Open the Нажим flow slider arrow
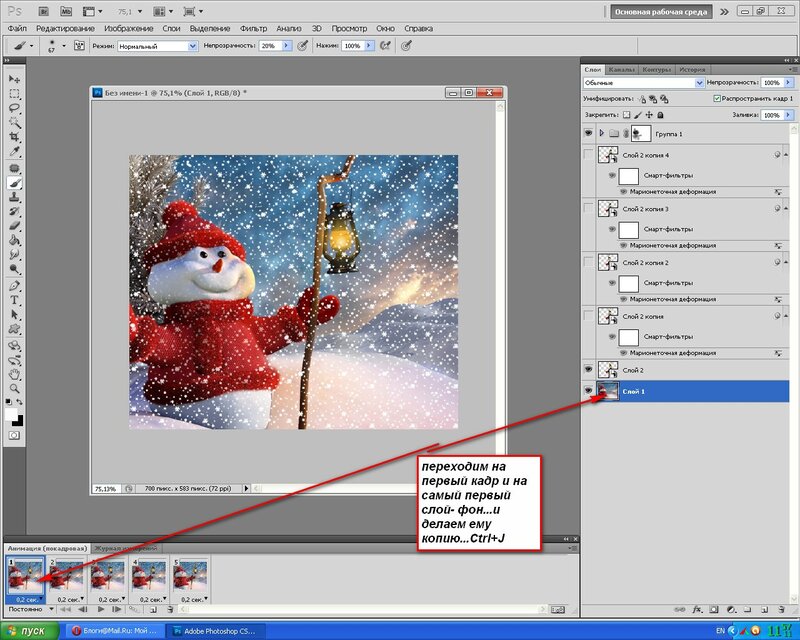The width and height of the screenshot is (800, 640). coord(368,46)
